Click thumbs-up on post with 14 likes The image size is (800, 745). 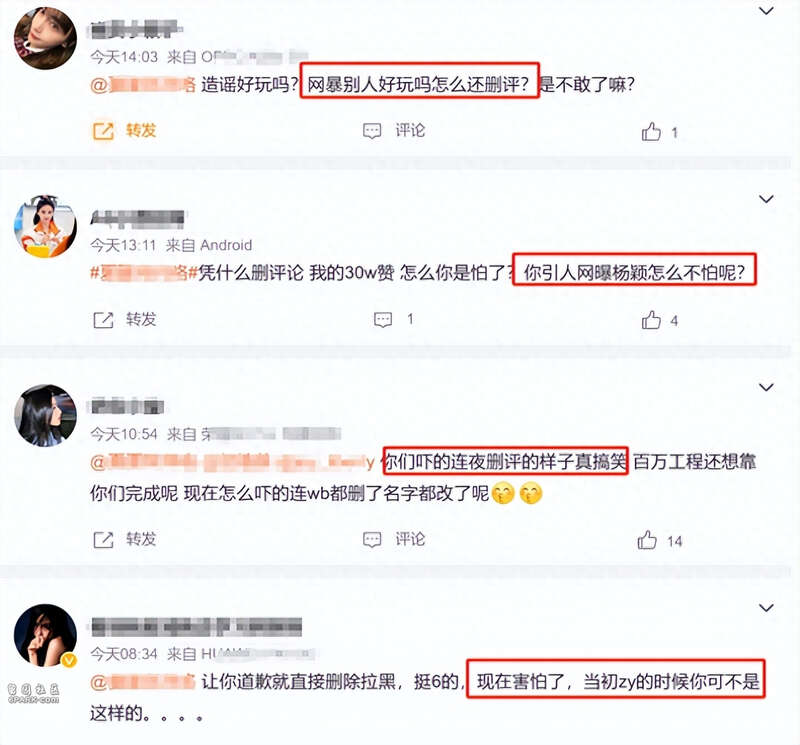647,540
